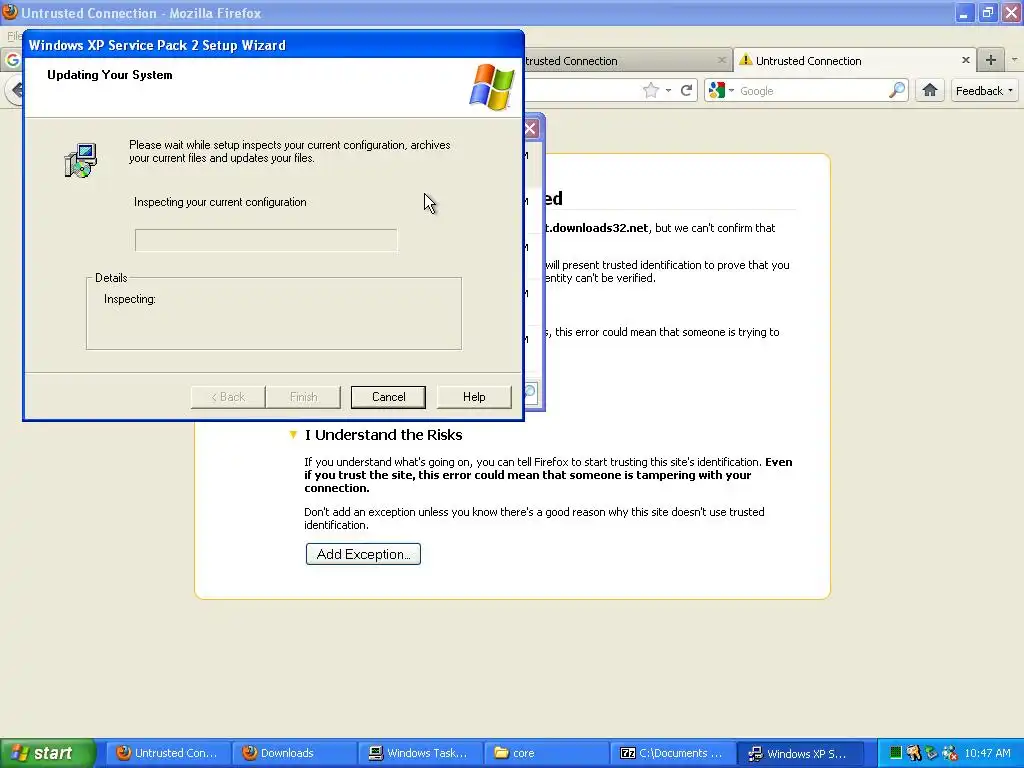Click the Firefox back arrow button
Viewport: 1024px width, 768px height.
(14, 90)
